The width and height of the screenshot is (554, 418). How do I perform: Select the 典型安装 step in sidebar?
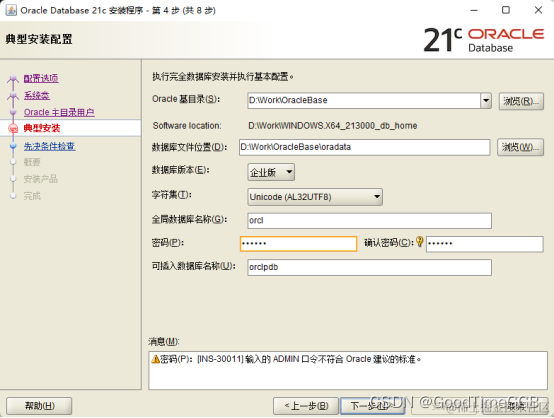42,128
